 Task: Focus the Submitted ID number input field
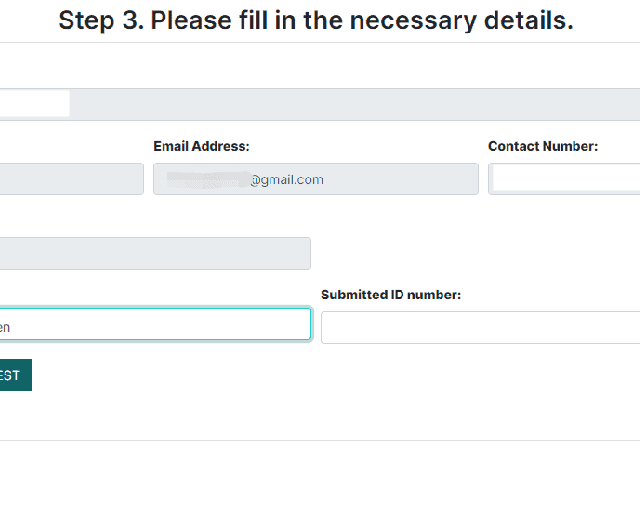click(480, 327)
